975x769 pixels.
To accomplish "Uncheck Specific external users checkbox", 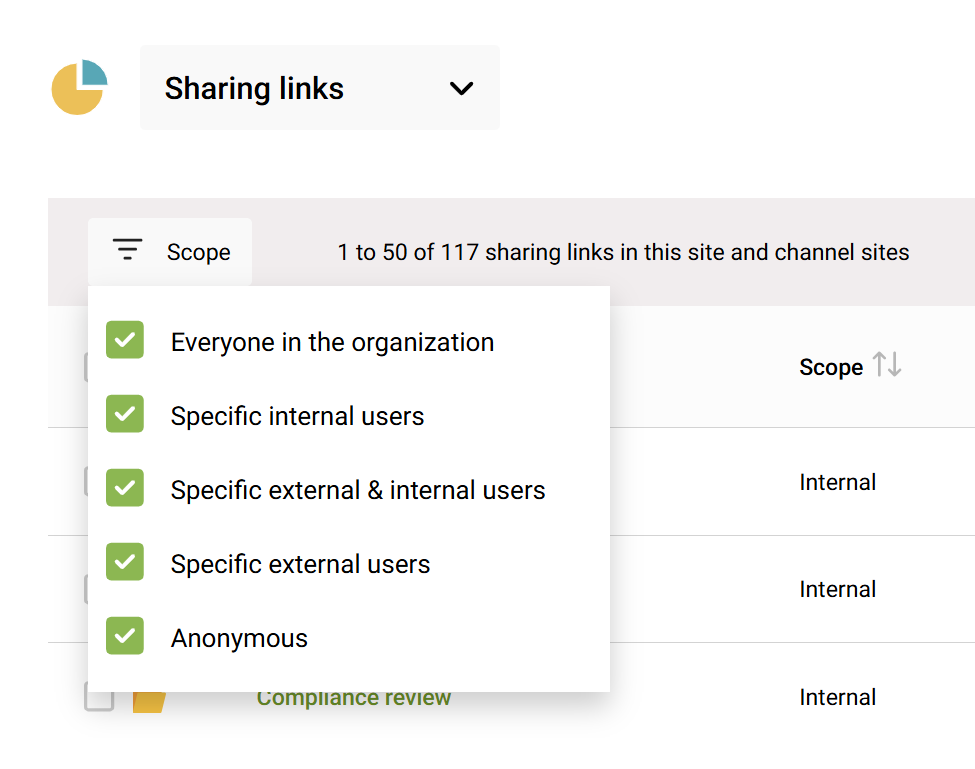I will tap(125, 562).
